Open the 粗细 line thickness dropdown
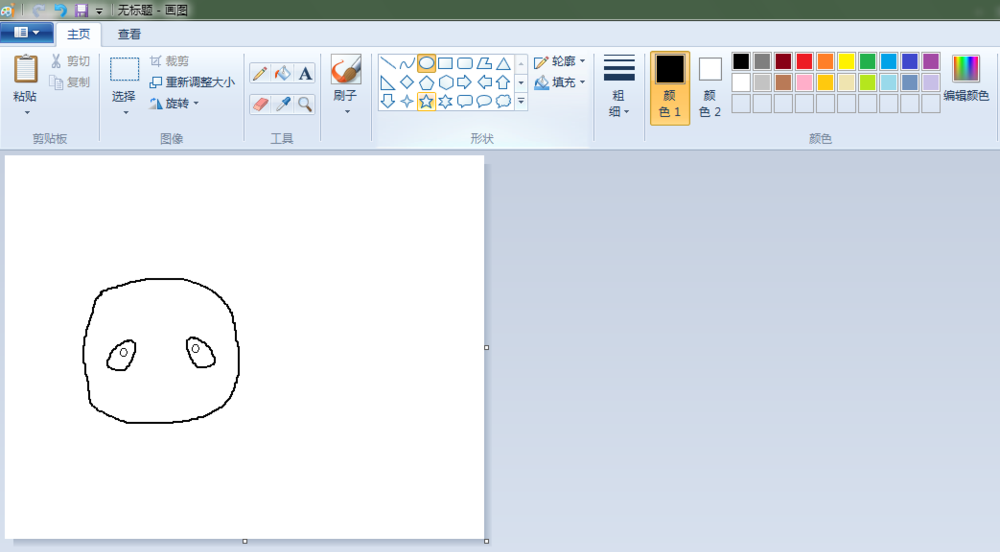 (x=619, y=87)
